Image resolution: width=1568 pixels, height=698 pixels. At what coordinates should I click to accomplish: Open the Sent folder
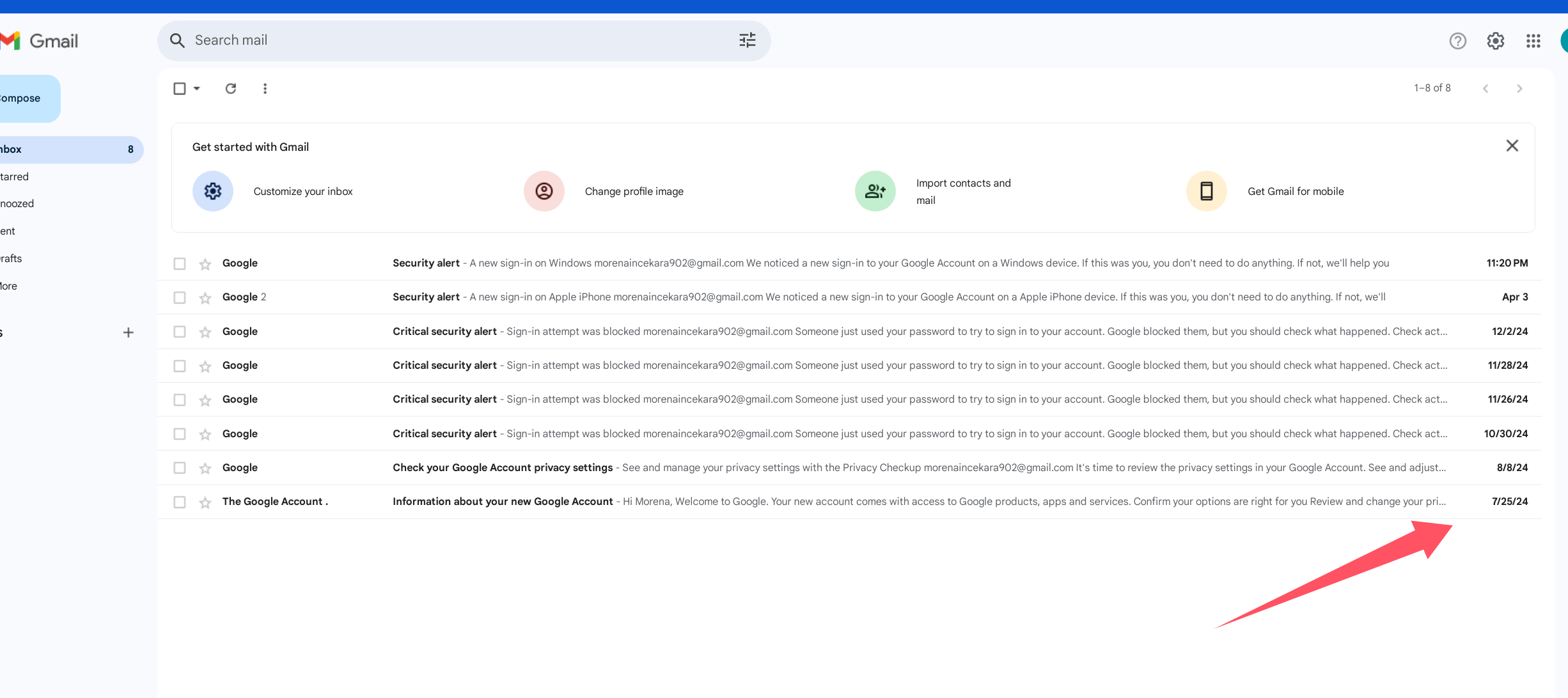[x=8, y=231]
